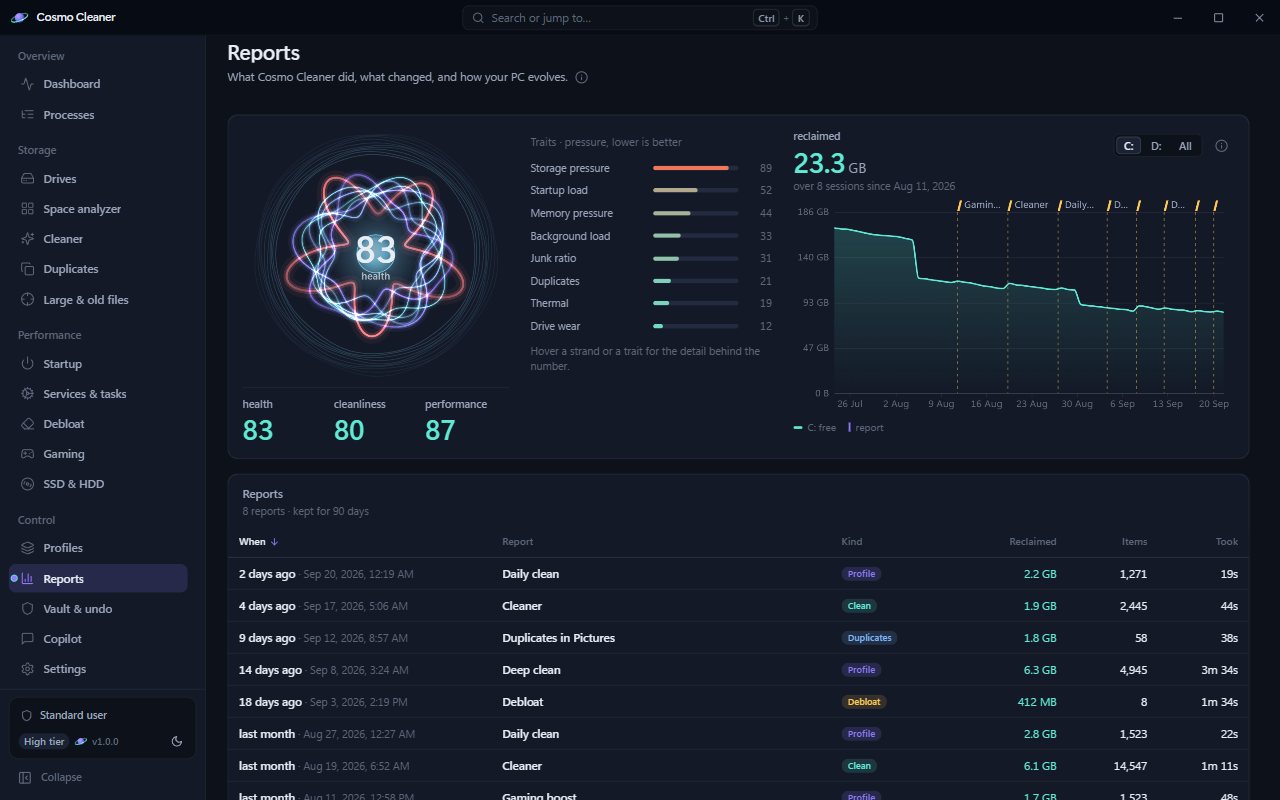Open Settings gear icon
This screenshot has height=800, width=1280.
click(x=27, y=669)
